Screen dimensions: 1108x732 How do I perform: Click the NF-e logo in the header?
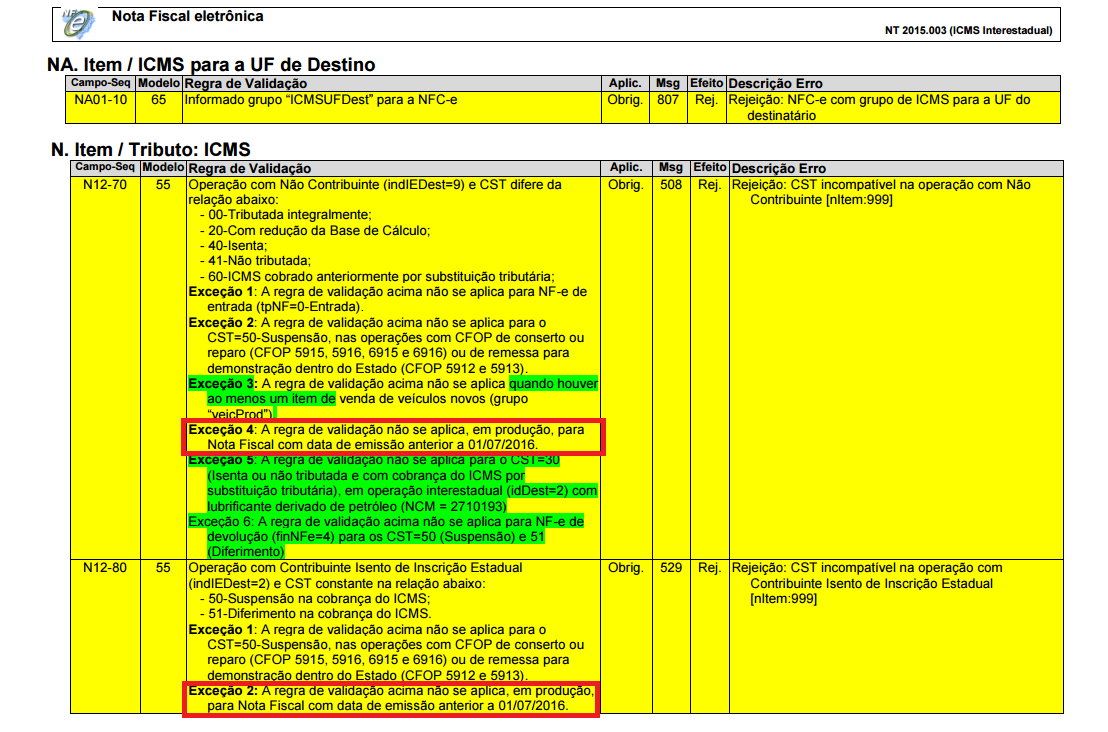tap(78, 20)
